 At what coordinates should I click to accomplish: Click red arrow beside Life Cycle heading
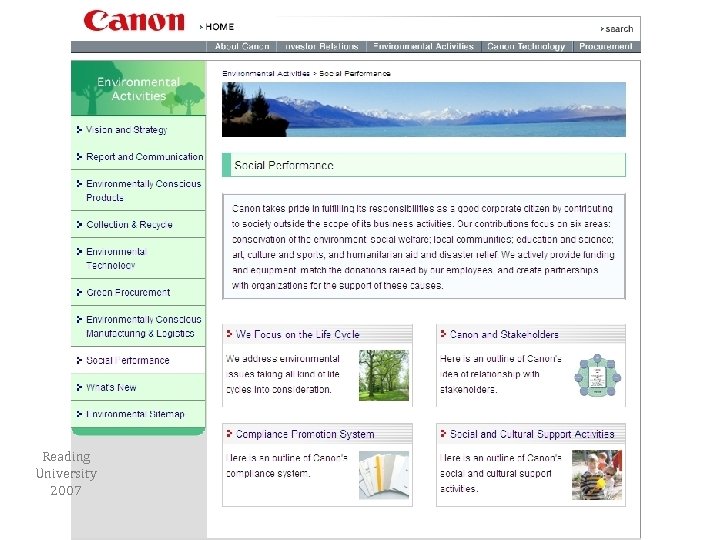pyautogui.click(x=229, y=334)
